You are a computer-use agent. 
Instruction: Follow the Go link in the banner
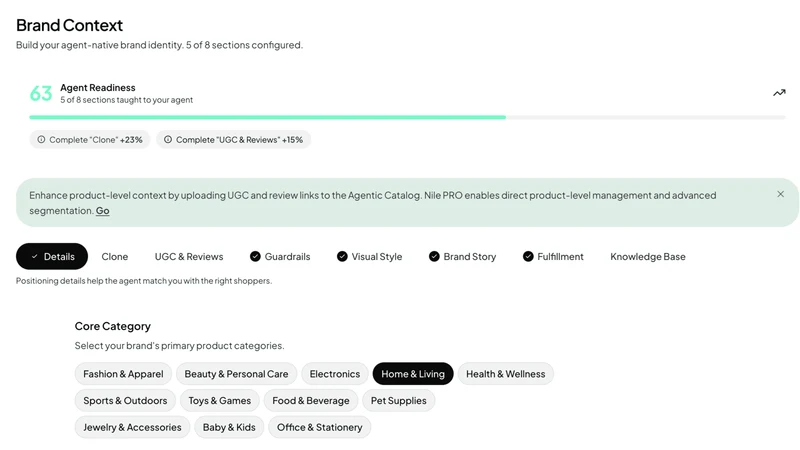click(103, 211)
